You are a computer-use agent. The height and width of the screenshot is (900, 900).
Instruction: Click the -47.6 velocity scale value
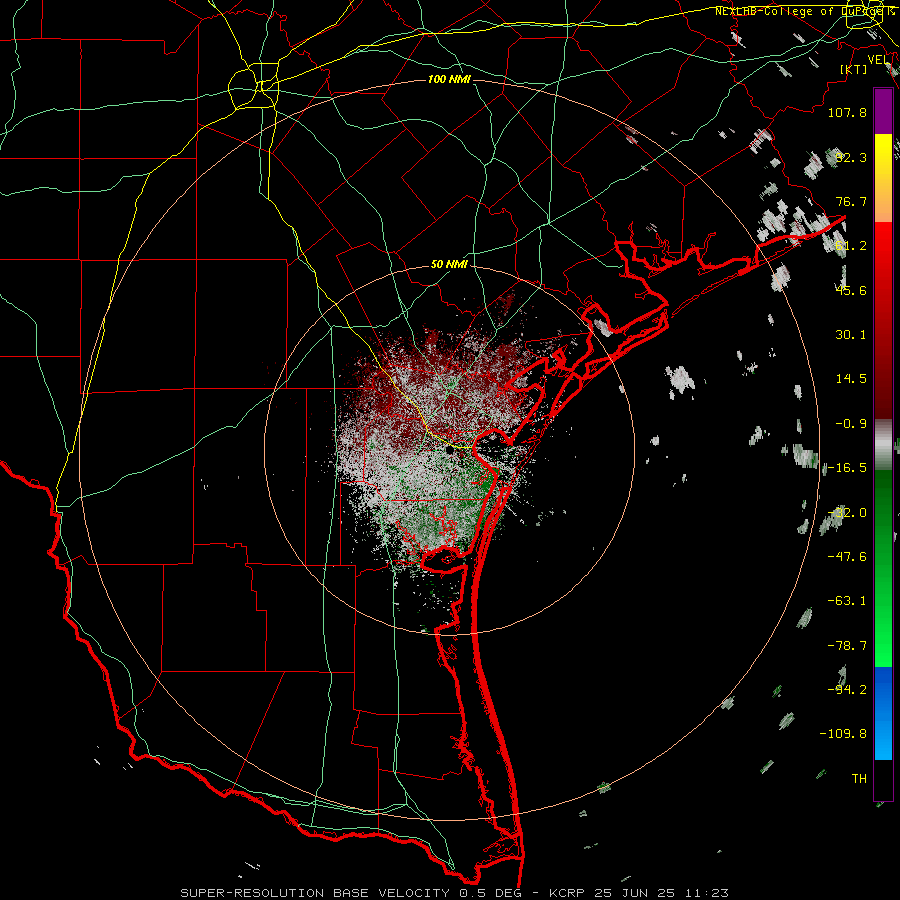847,557
